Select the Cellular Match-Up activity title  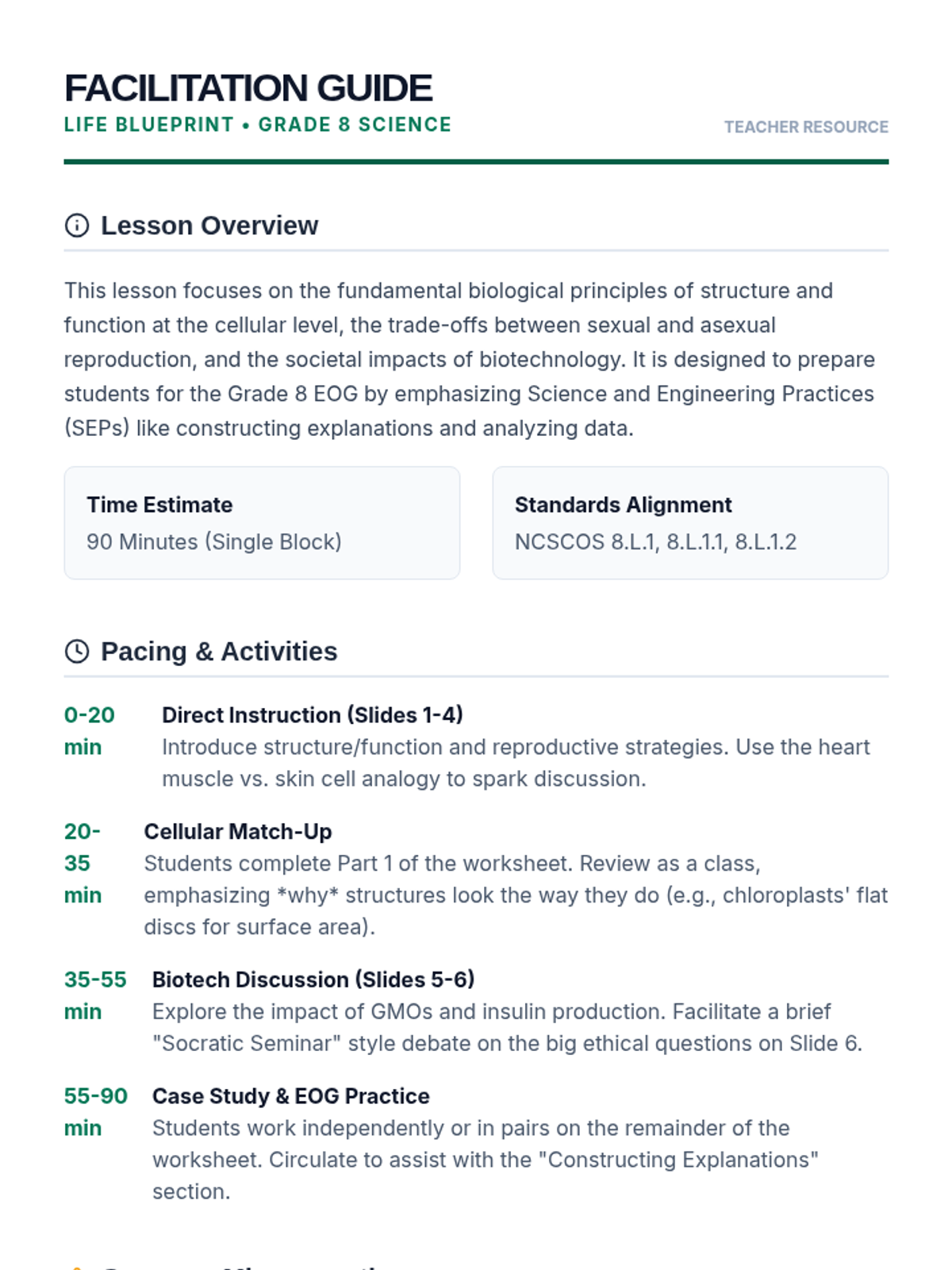[238, 832]
